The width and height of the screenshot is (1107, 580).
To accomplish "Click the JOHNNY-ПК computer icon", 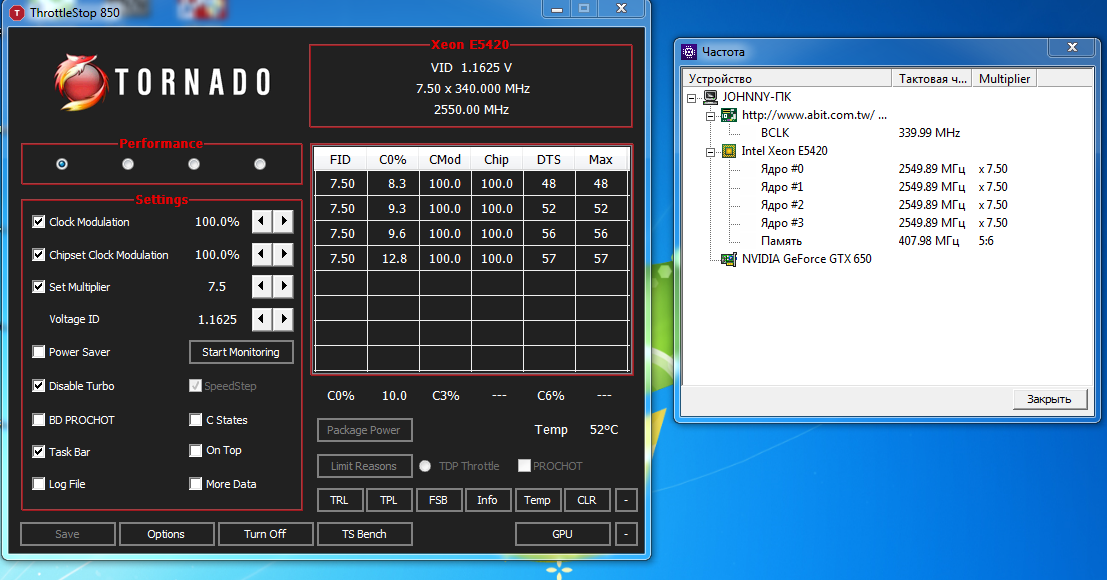I will 710,97.
